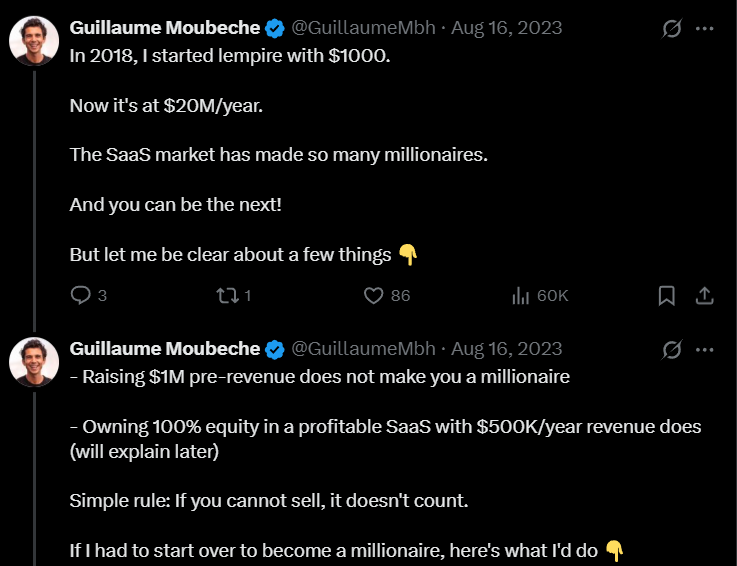Open more options menu on the second tweet
The width and height of the screenshot is (737, 566).
[705, 349]
